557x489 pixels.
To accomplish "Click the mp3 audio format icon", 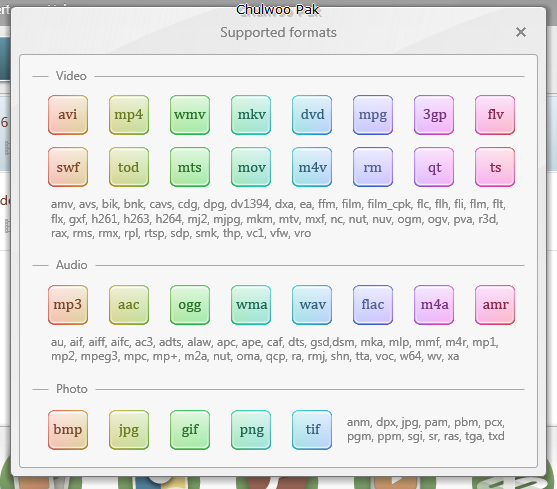I will click(68, 305).
